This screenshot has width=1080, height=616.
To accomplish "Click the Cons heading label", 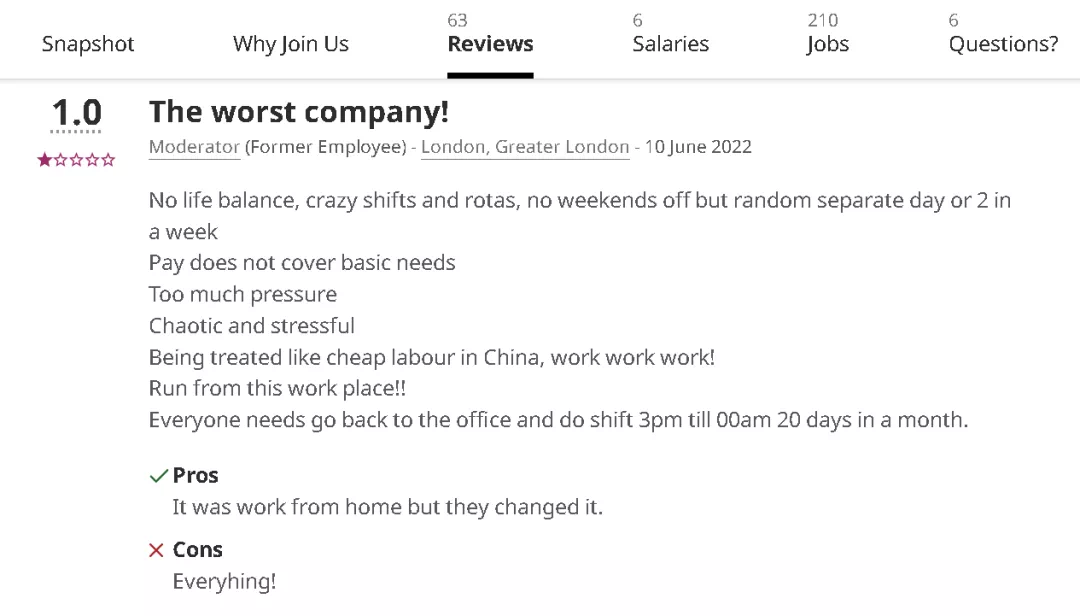I will tap(197, 550).
